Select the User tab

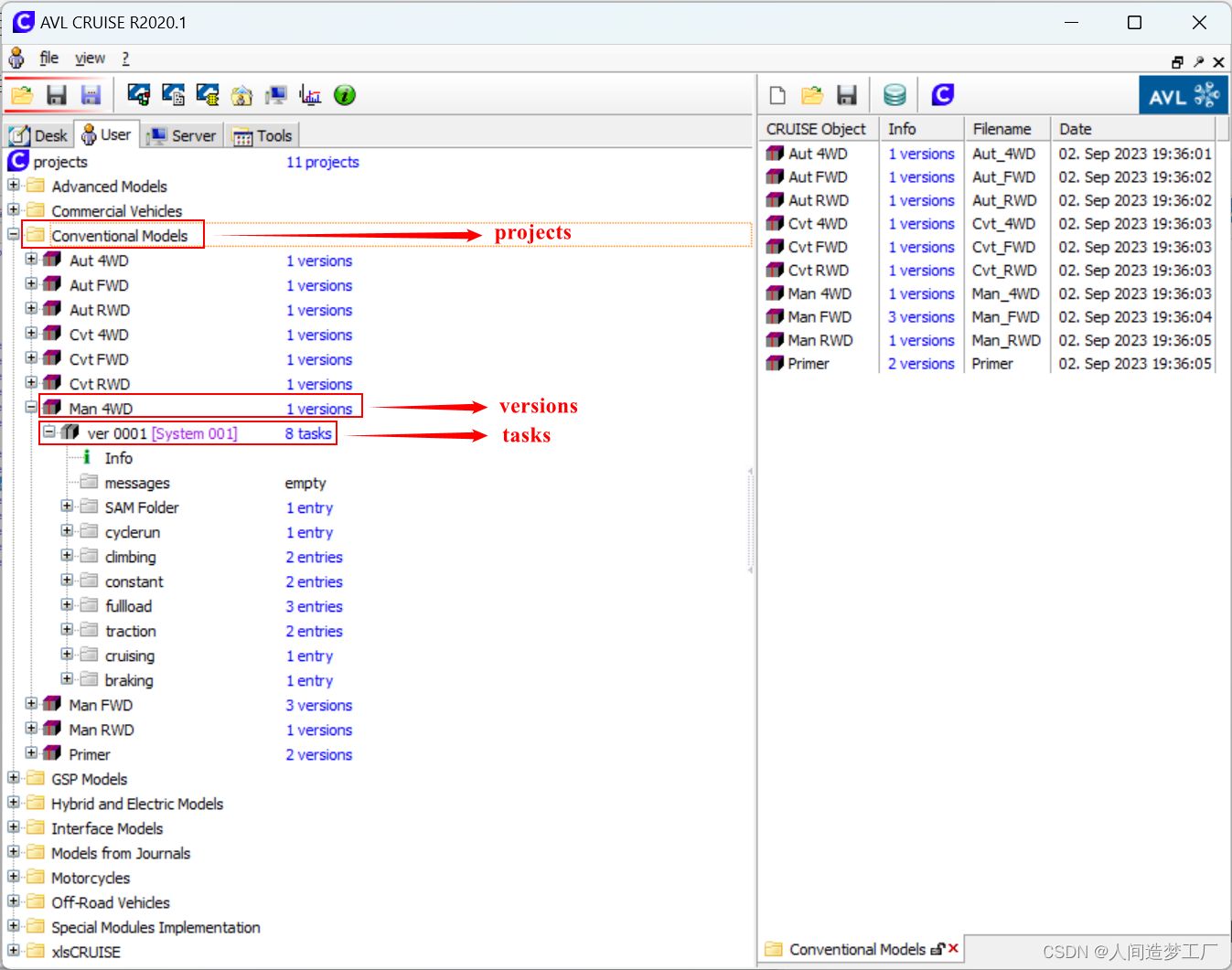pyautogui.click(x=106, y=134)
